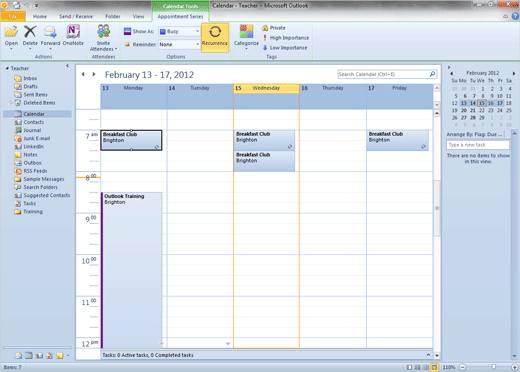Image resolution: width=520 pixels, height=372 pixels.
Task: Switch to the Home ribbon tab
Action: coord(40,16)
